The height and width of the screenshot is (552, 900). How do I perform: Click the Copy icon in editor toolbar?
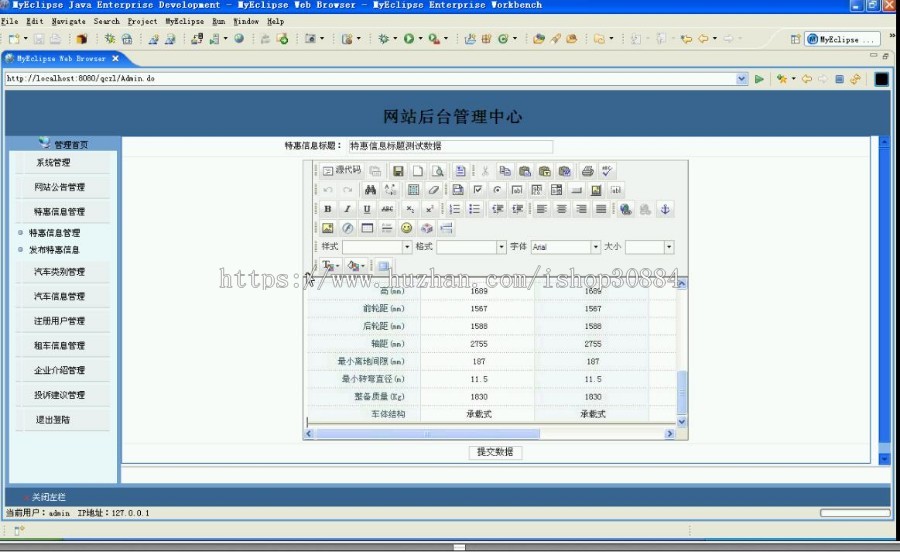[505, 170]
